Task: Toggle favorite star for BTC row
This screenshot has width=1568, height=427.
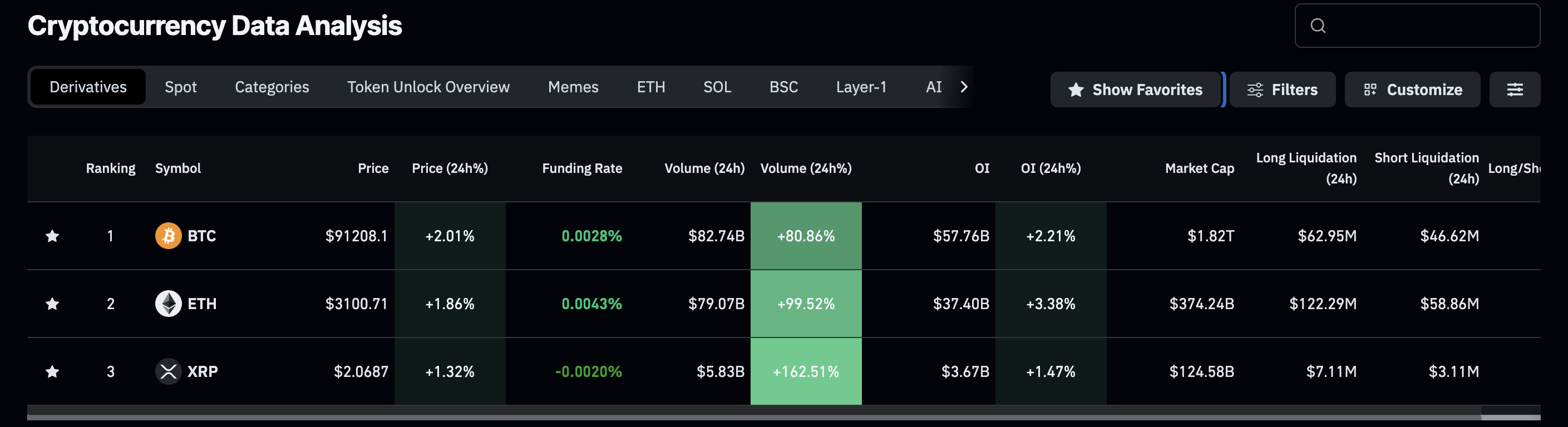Action: (52, 236)
